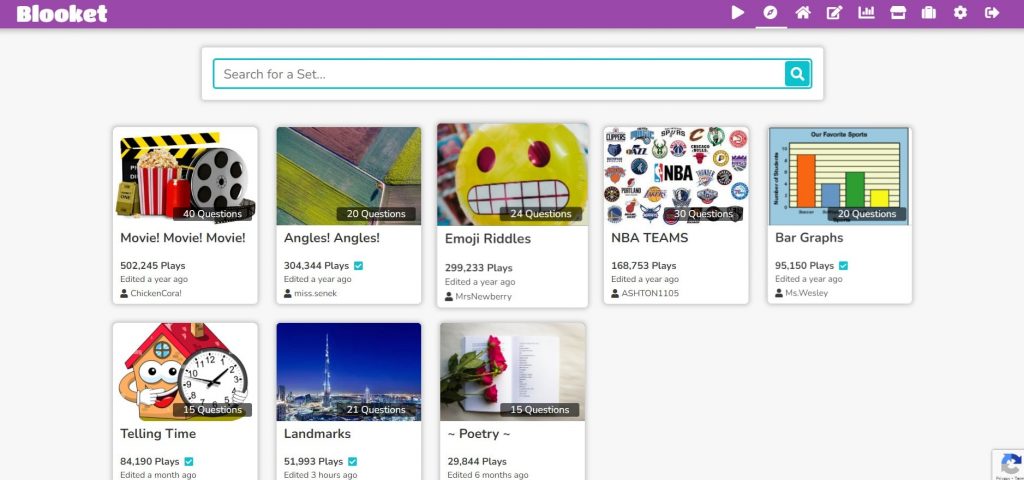Click the Edited 6 months ago text

pyautogui.click(x=488, y=475)
